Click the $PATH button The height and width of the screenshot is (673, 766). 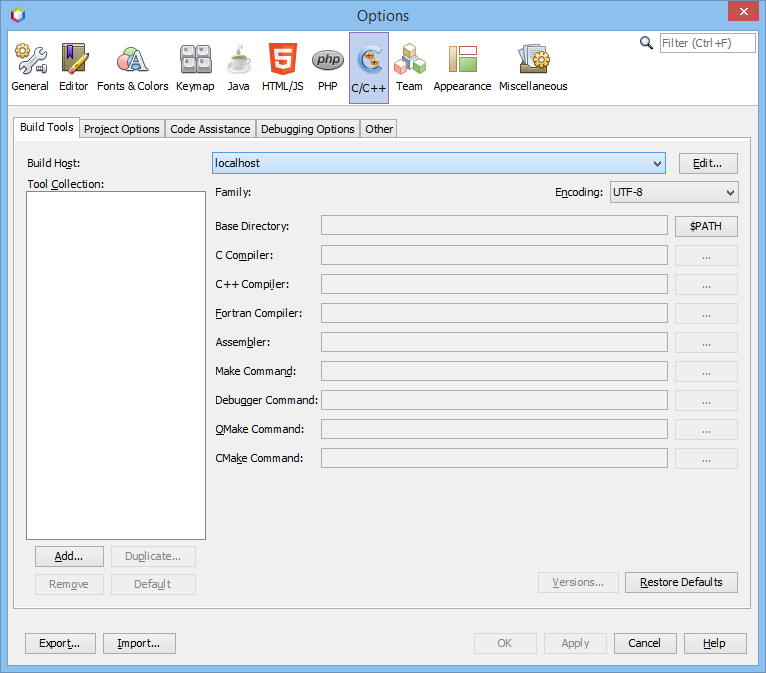coord(706,226)
